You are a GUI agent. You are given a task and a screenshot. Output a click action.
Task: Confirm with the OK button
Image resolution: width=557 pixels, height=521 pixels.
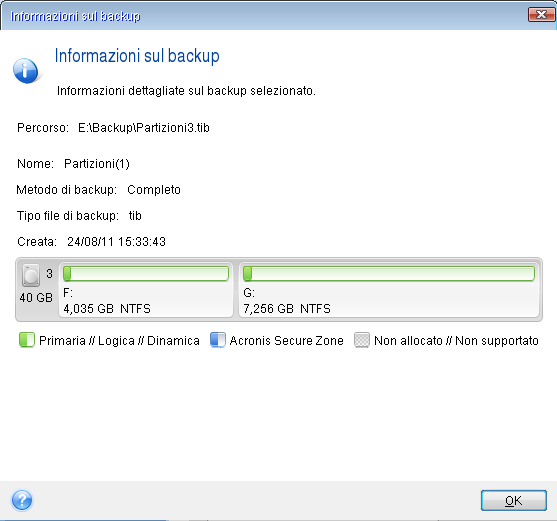click(514, 500)
